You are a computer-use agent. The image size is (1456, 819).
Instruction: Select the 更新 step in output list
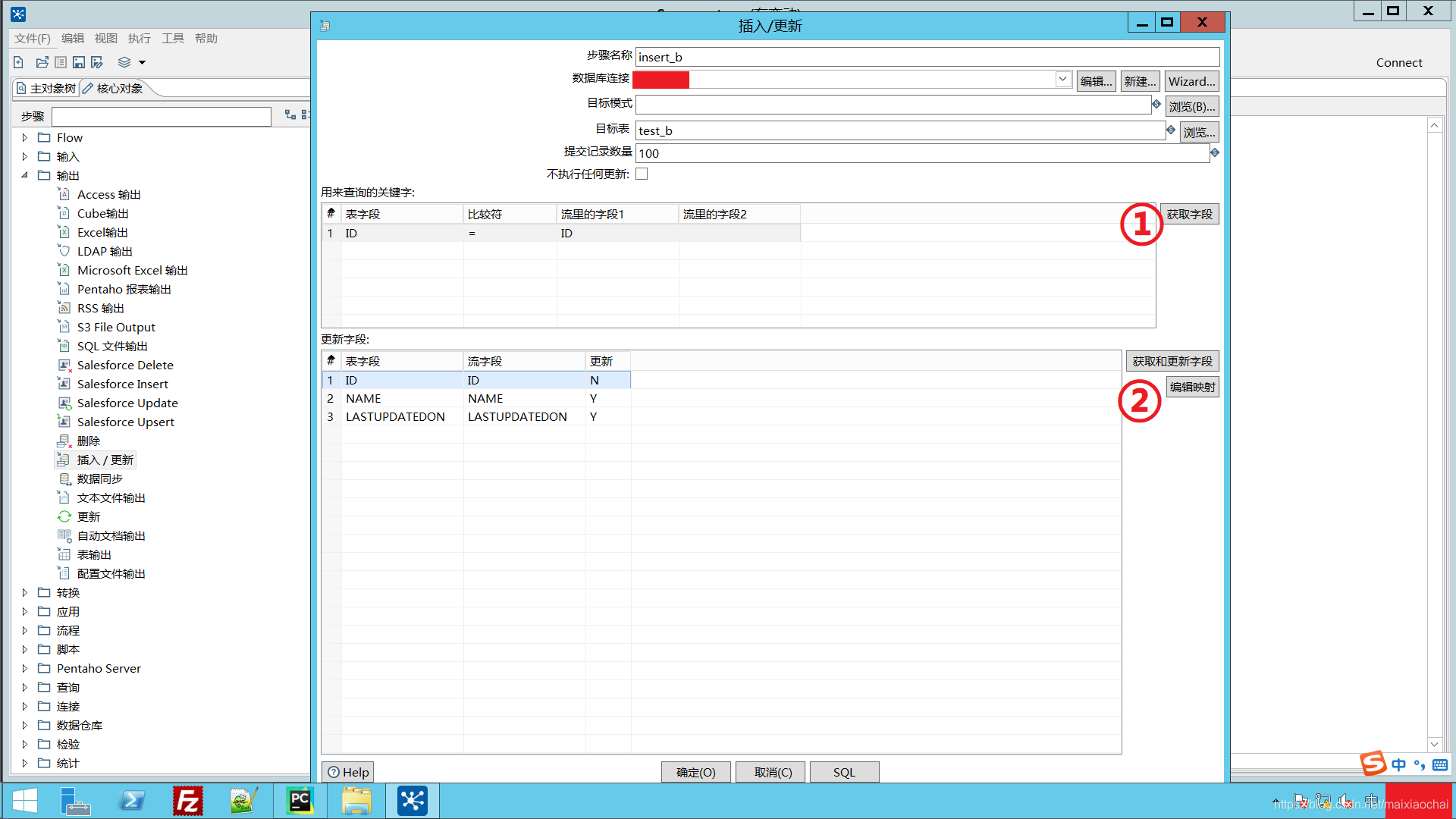pyautogui.click(x=88, y=516)
